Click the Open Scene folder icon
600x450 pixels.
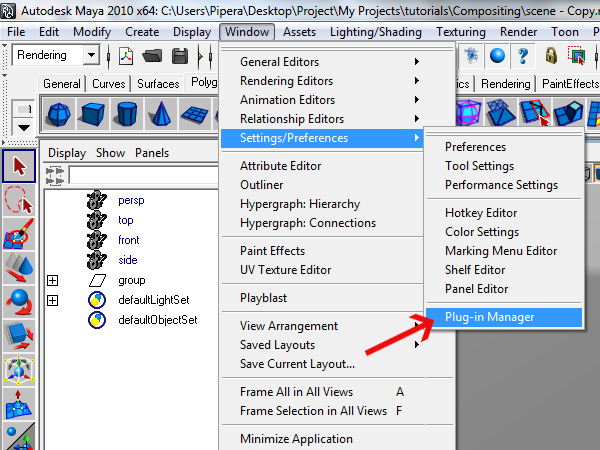pyautogui.click(x=152, y=56)
